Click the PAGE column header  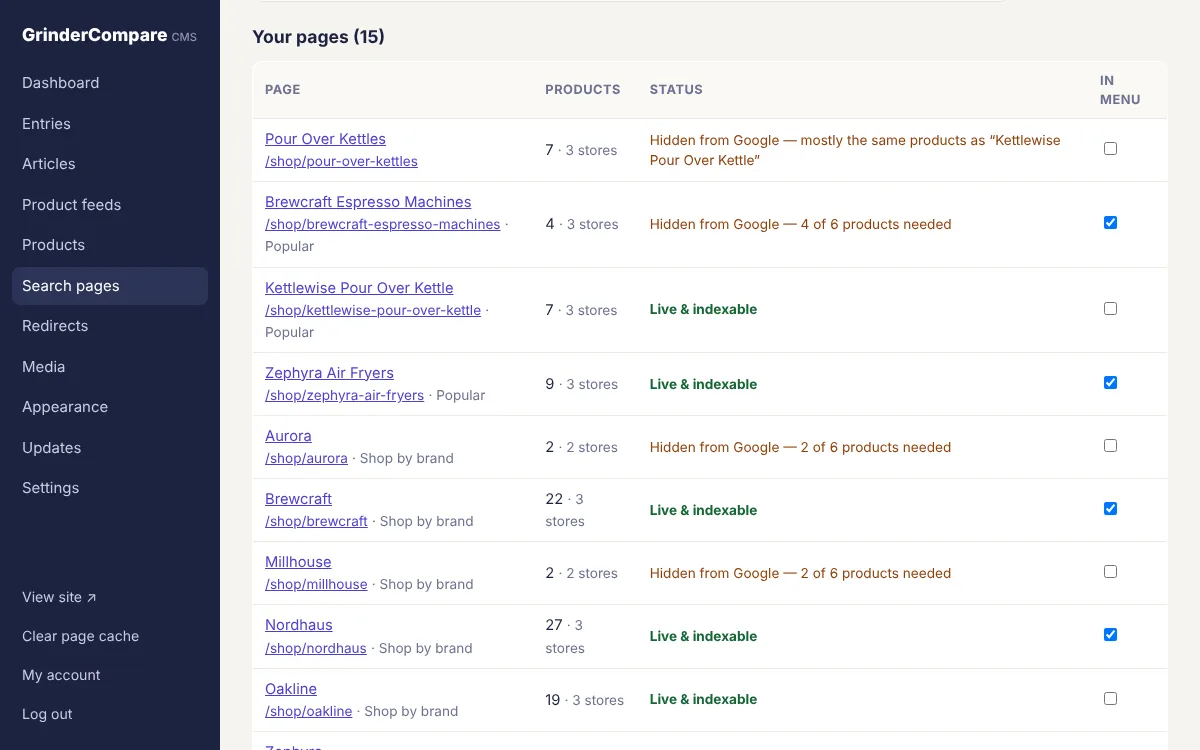tap(283, 89)
